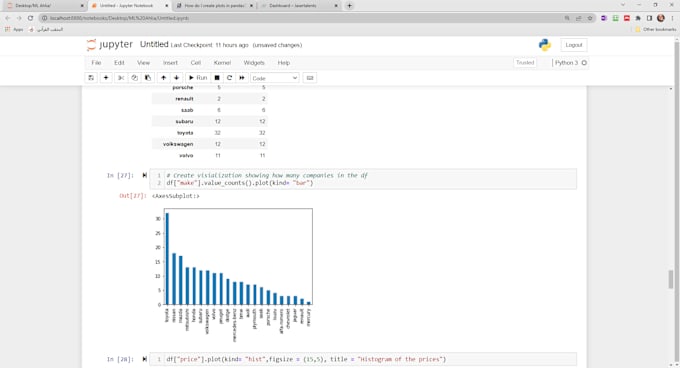Open the Insert menu
This screenshot has width=680, height=368.
170,63
